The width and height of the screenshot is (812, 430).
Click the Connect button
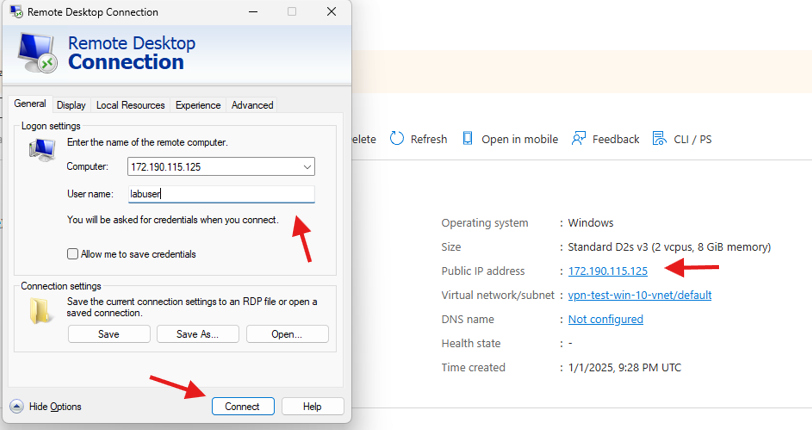(243, 407)
